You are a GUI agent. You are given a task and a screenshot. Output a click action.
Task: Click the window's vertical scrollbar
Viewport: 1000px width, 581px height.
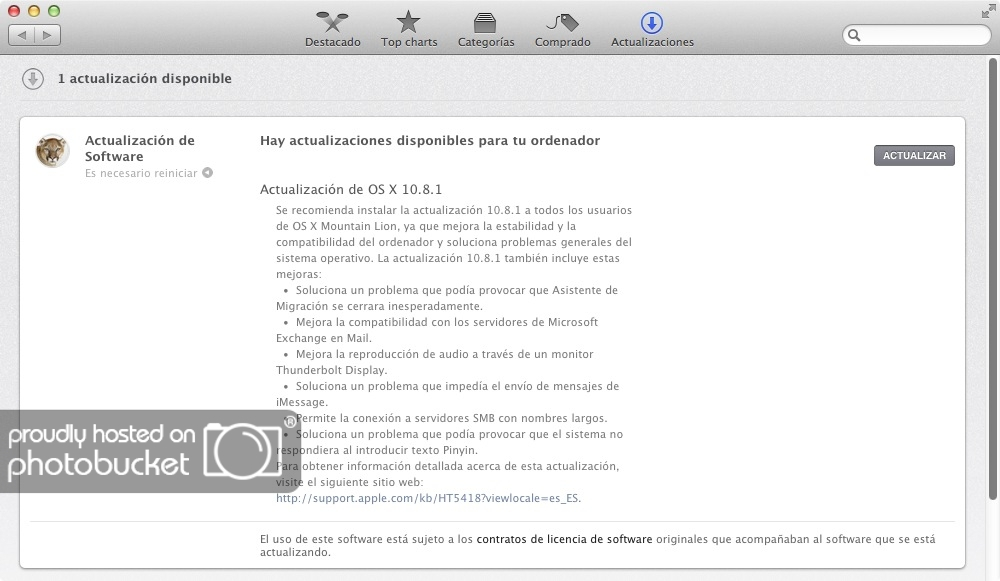click(992, 279)
